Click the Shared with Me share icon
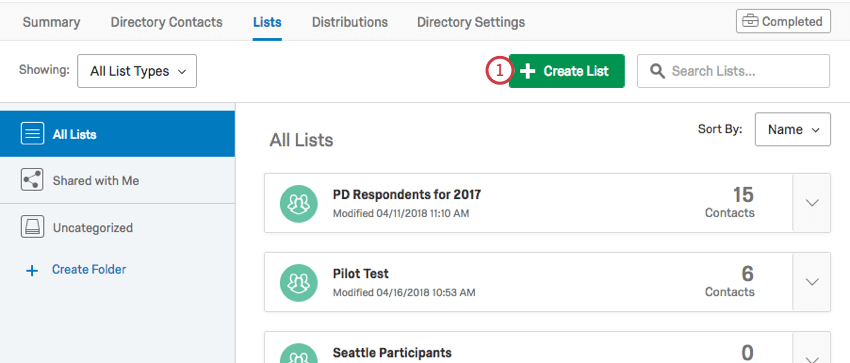Screen dimensions: 850x363 pos(32,180)
